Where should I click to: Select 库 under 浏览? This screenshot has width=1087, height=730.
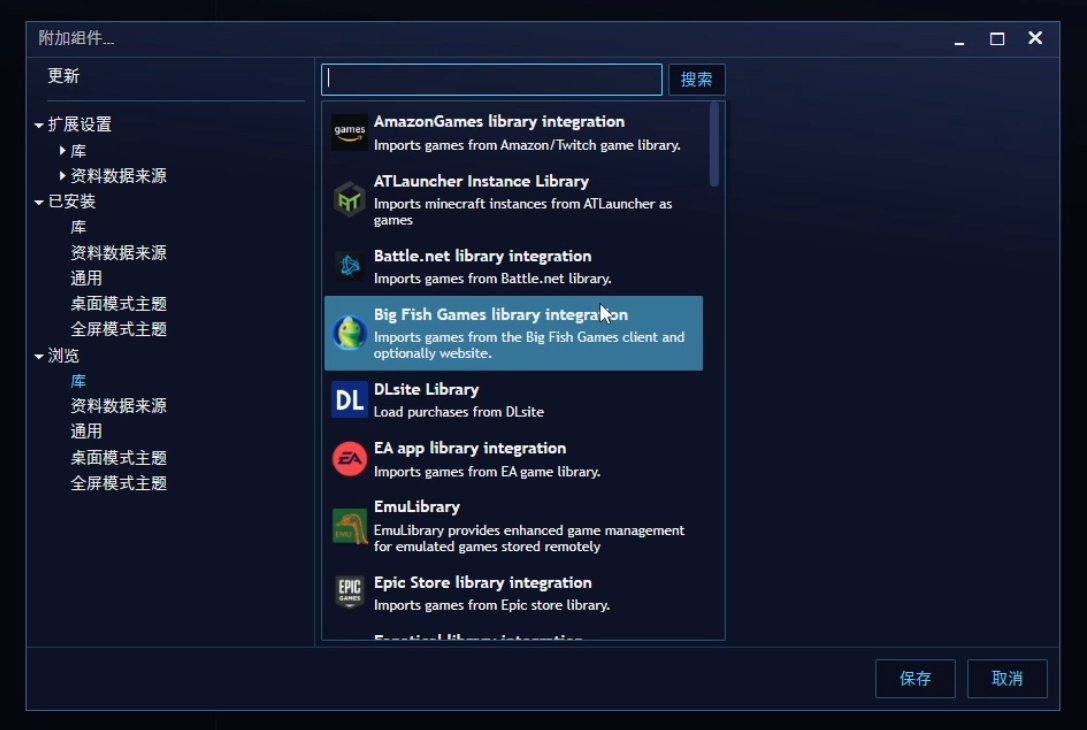click(78, 381)
